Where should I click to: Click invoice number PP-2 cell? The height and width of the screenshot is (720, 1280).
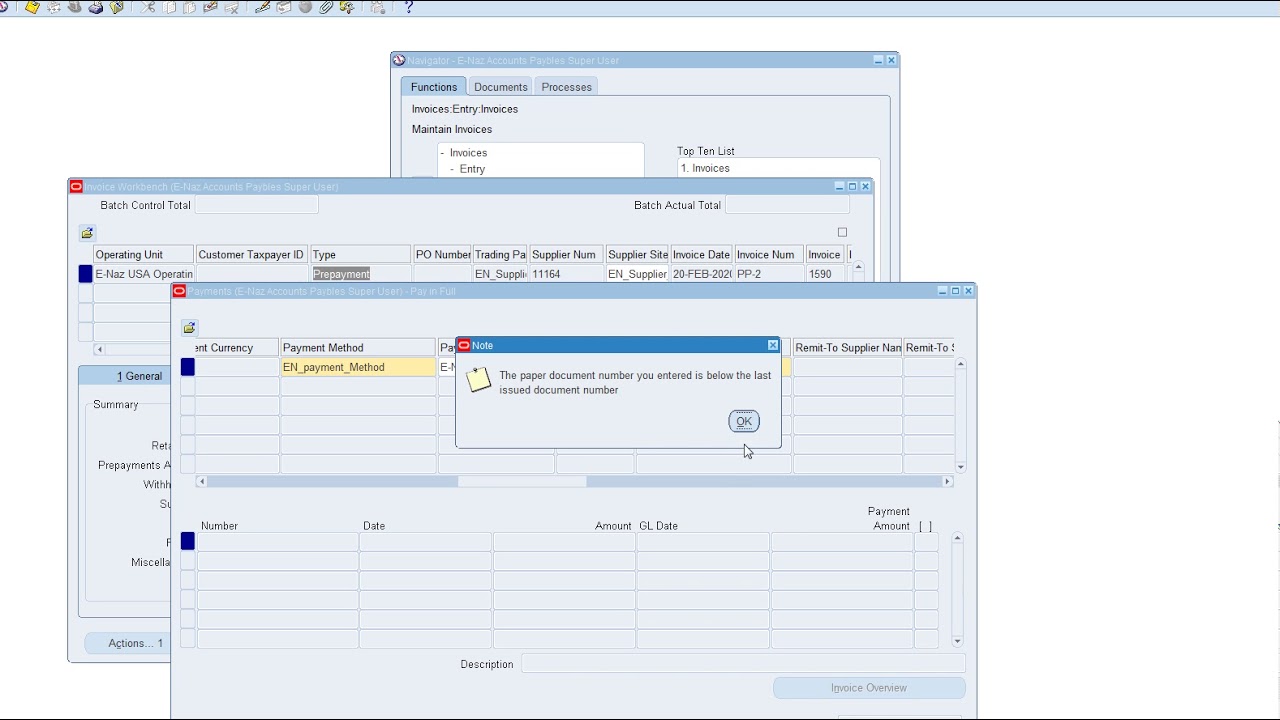pos(769,274)
